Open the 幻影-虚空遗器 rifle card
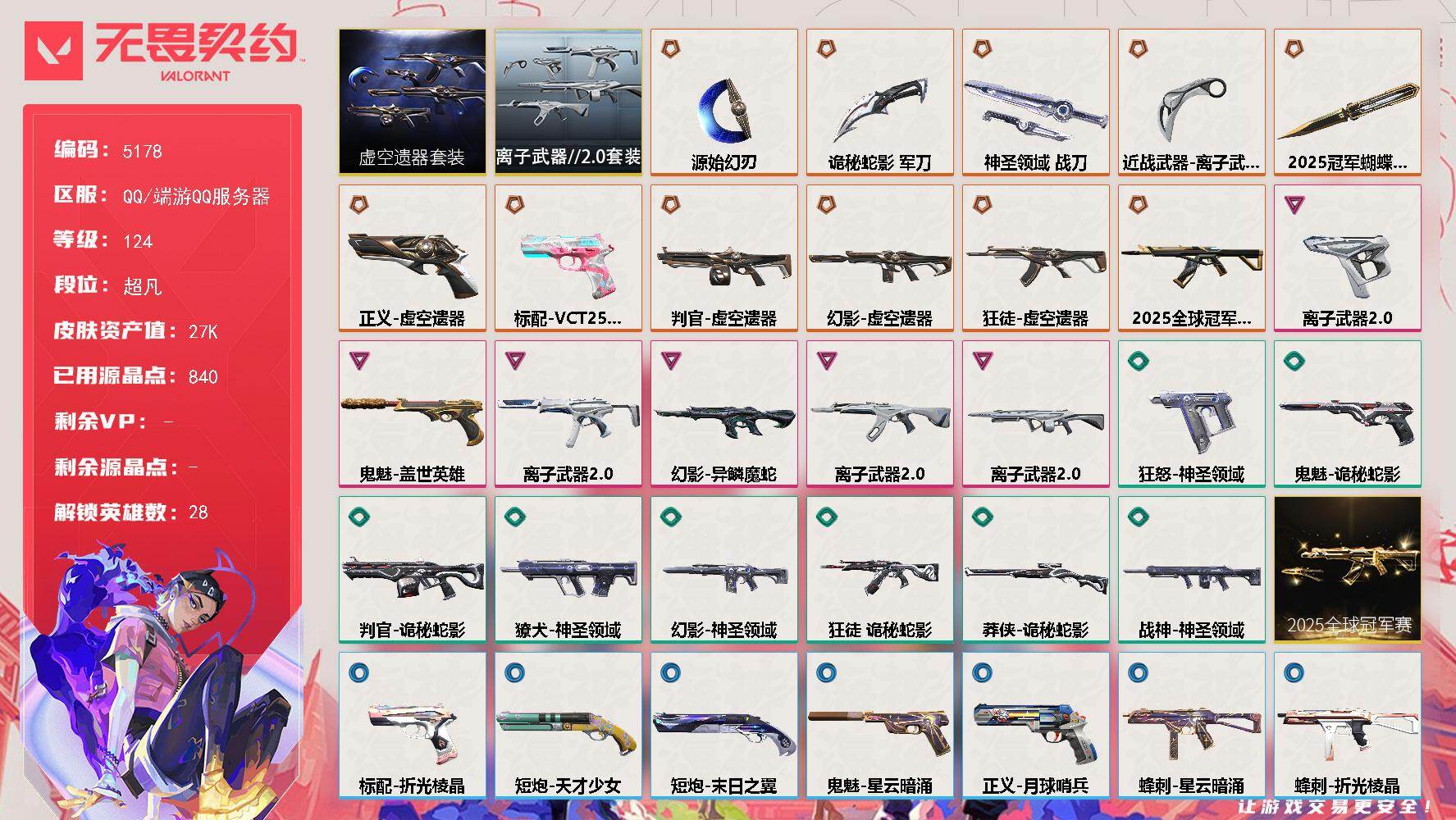1456x820 pixels. [879, 258]
